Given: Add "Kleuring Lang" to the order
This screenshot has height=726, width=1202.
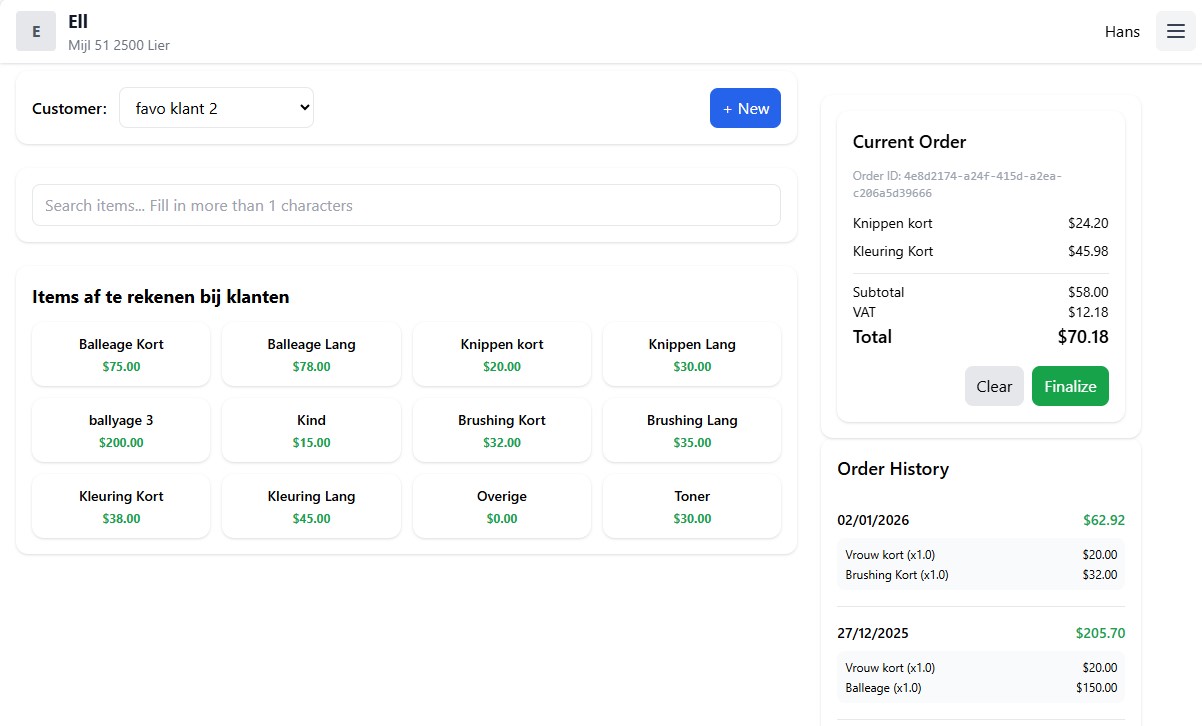Looking at the screenshot, I should pyautogui.click(x=311, y=506).
